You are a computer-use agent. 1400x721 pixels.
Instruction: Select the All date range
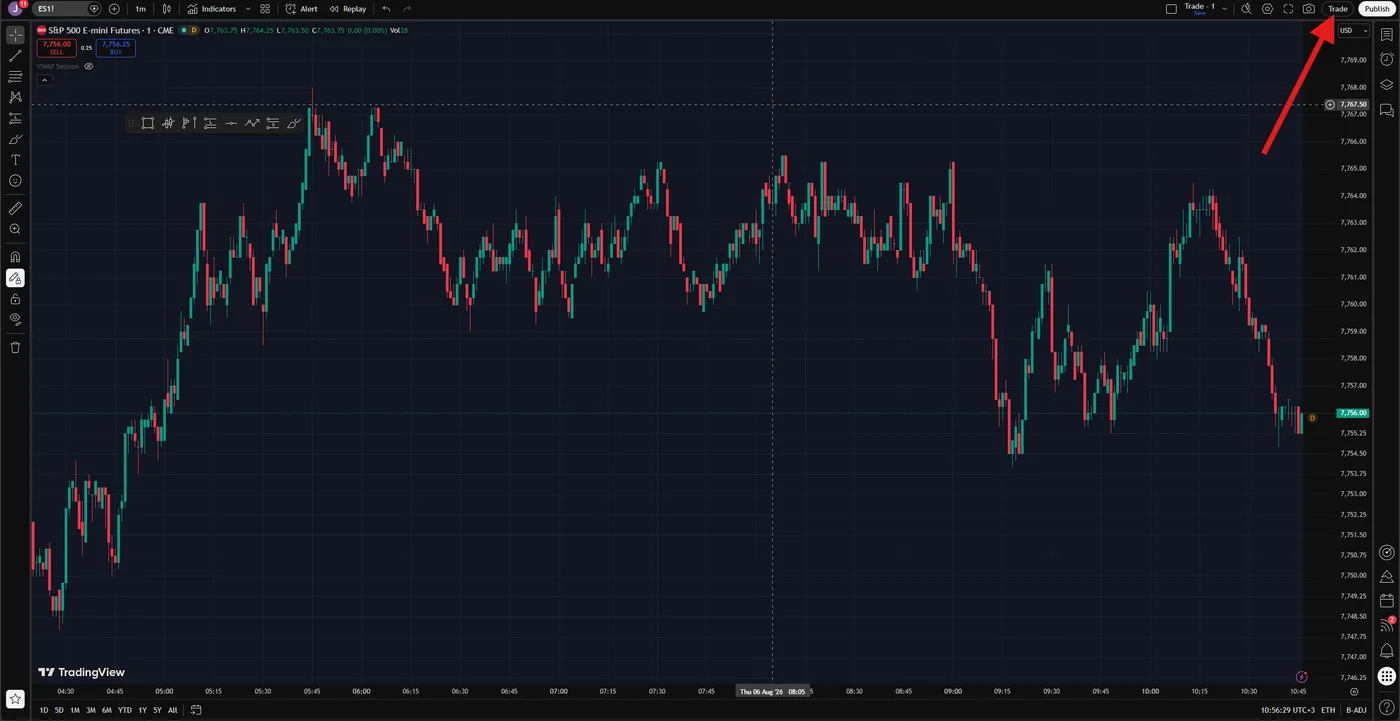click(172, 710)
